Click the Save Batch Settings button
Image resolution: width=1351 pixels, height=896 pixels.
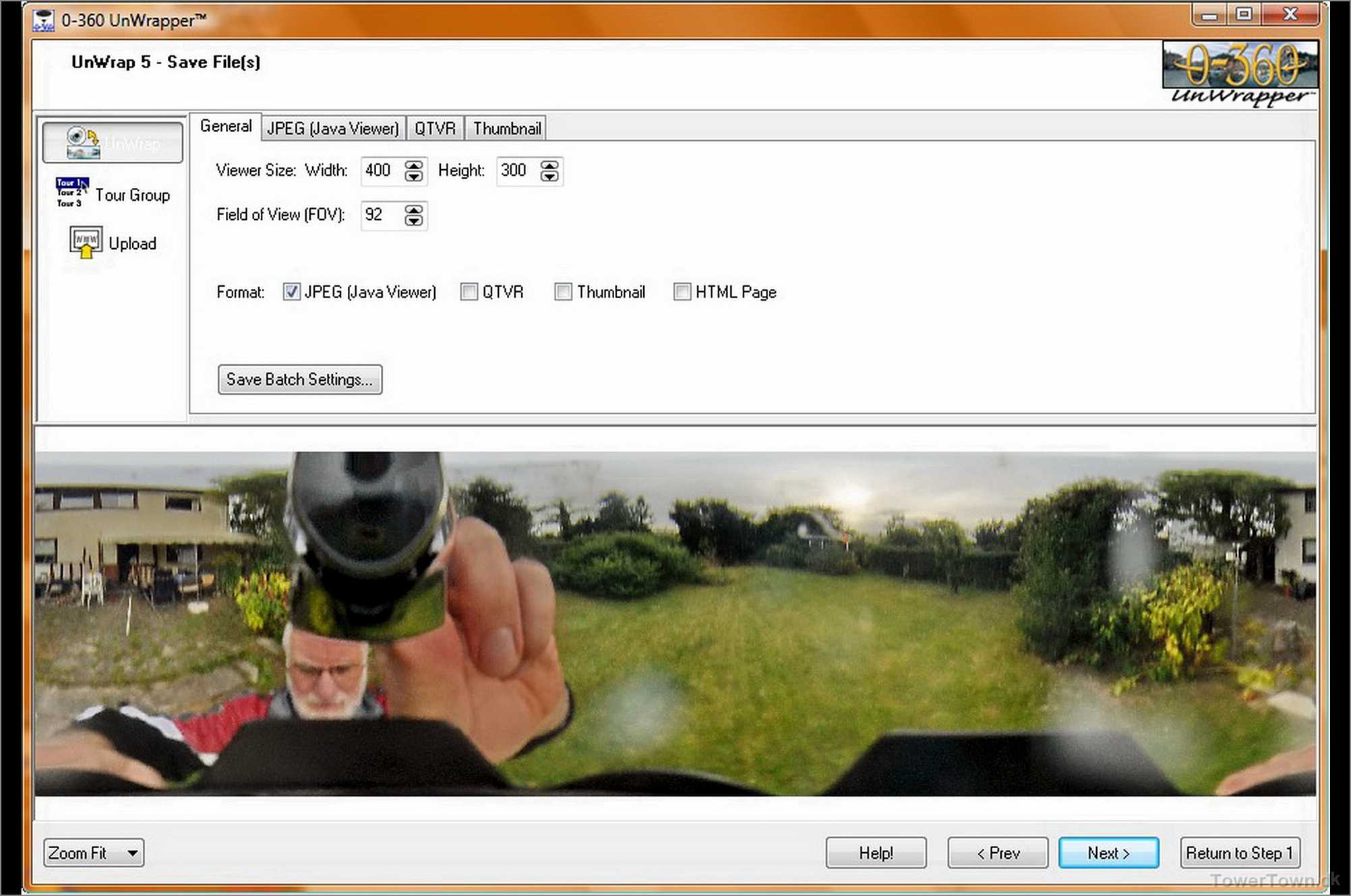(x=299, y=380)
